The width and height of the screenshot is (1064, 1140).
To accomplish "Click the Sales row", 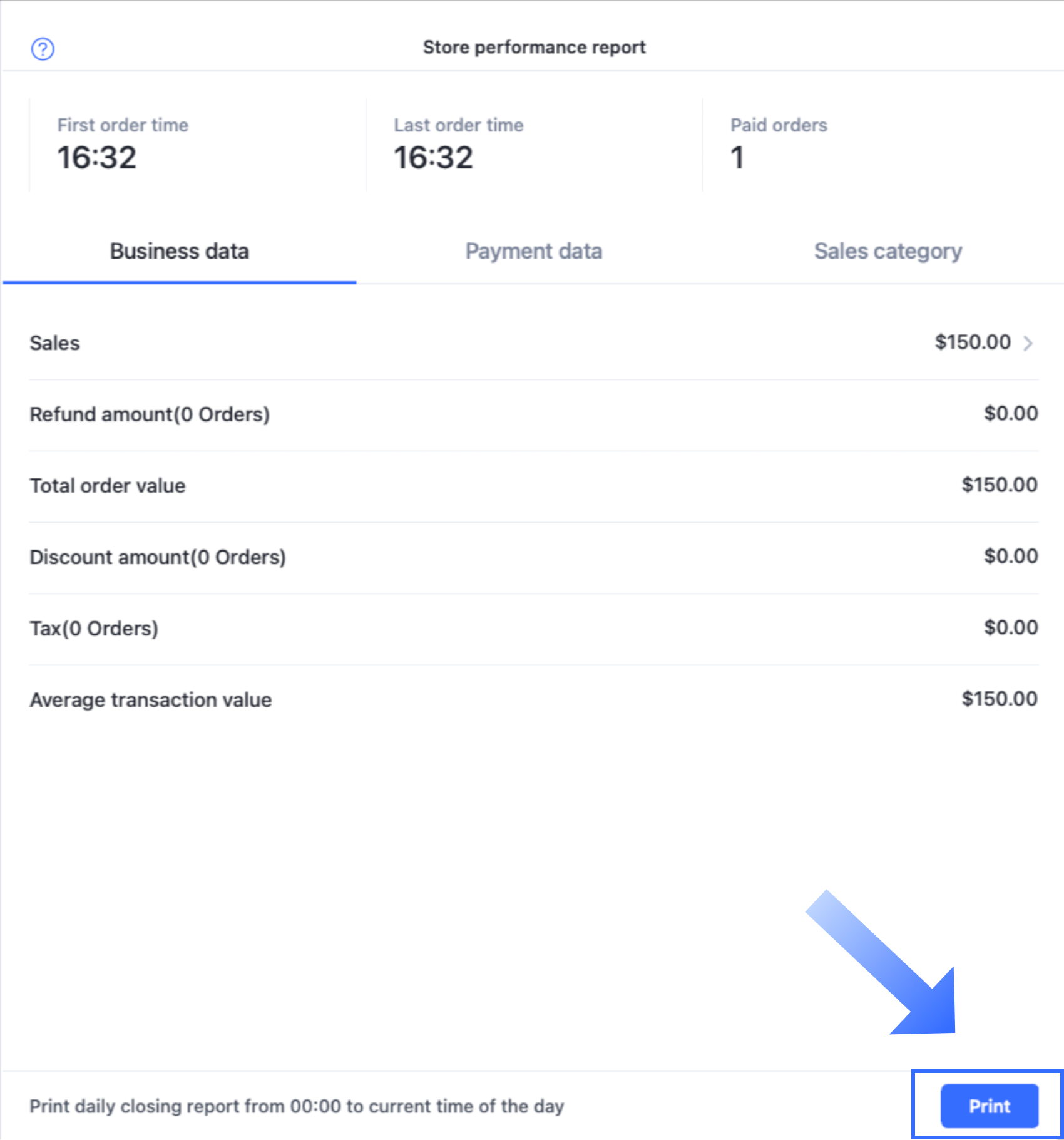I will [532, 343].
